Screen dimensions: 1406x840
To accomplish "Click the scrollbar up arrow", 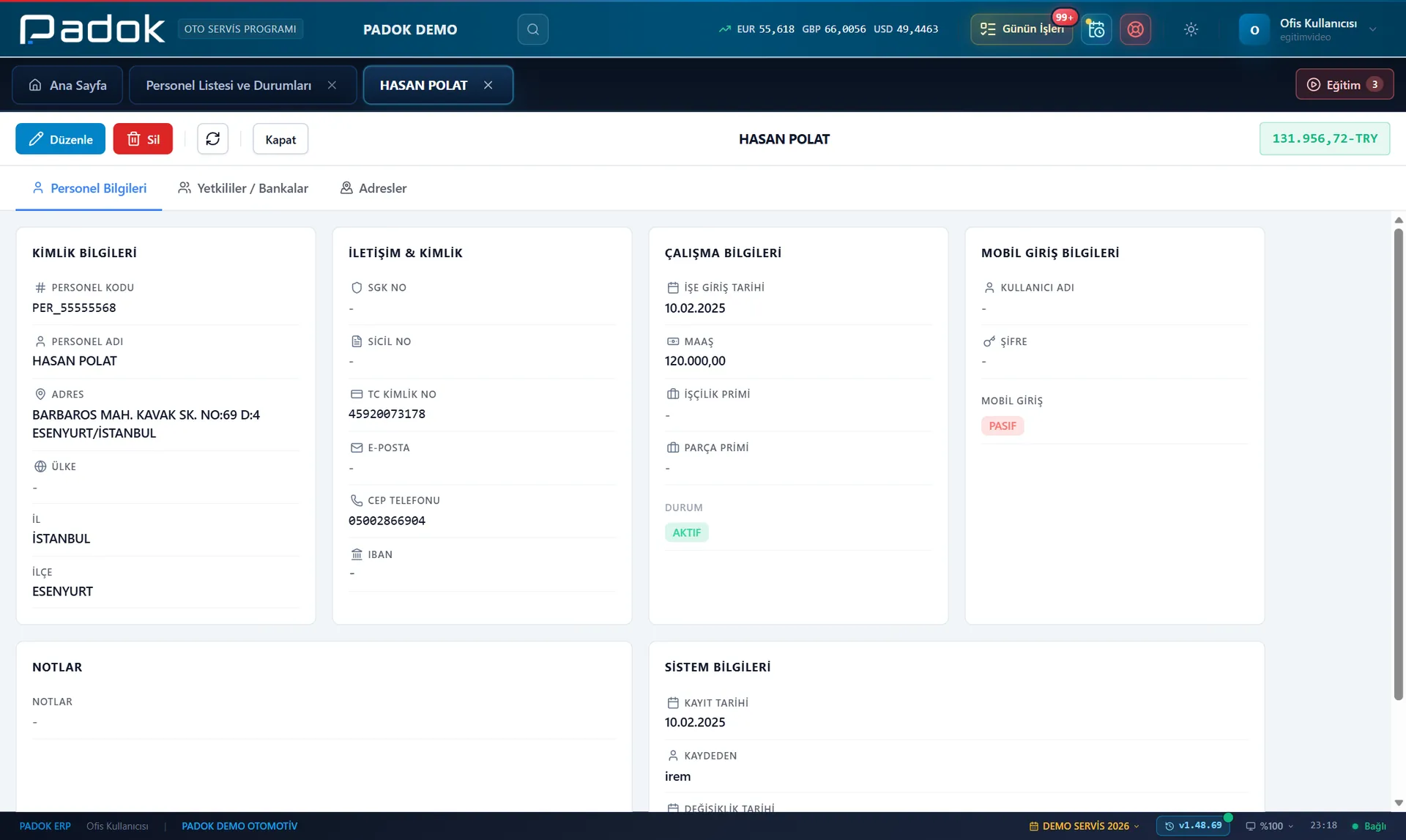I will click(1398, 220).
